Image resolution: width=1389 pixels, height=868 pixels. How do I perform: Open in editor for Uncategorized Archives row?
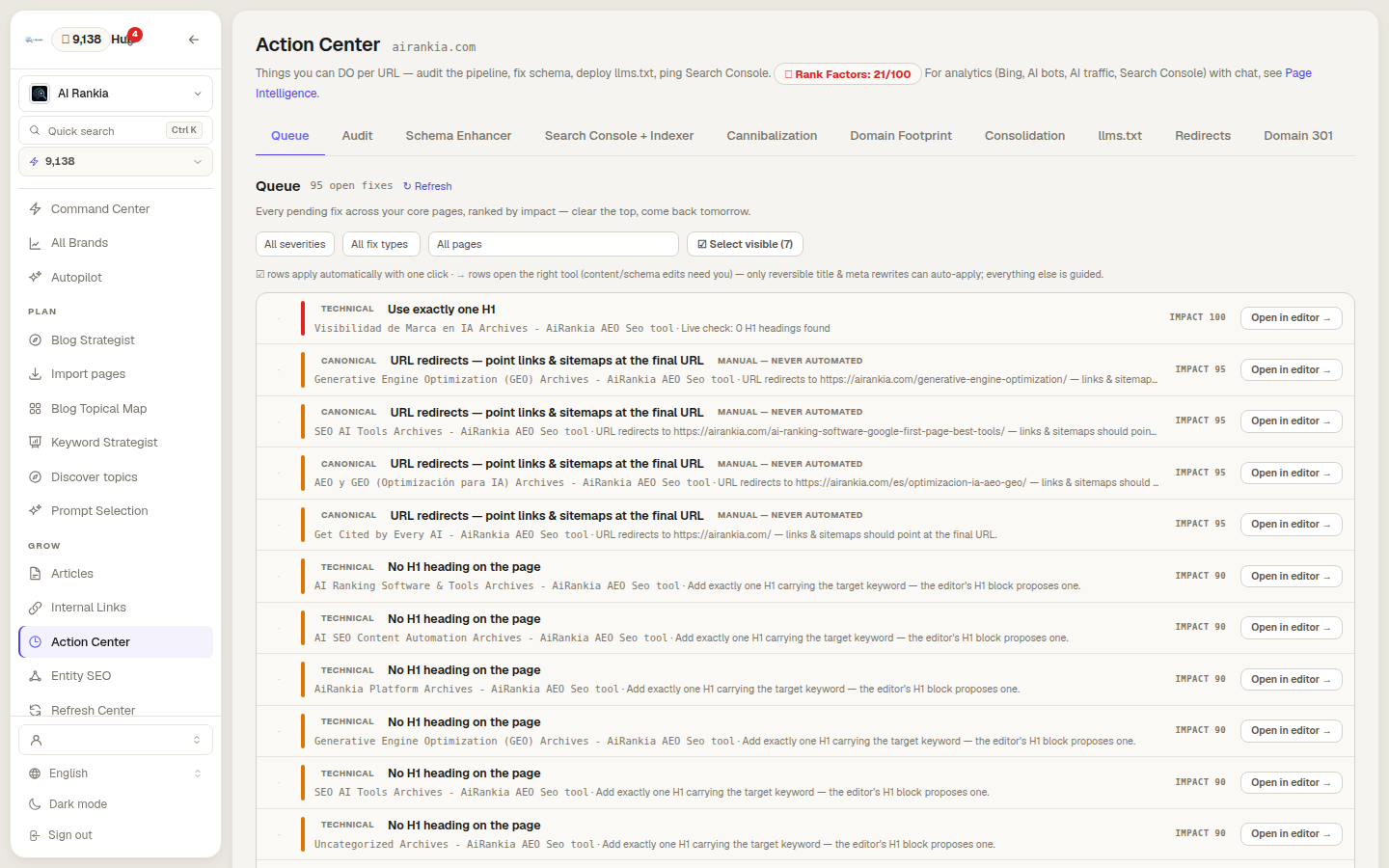(1291, 834)
